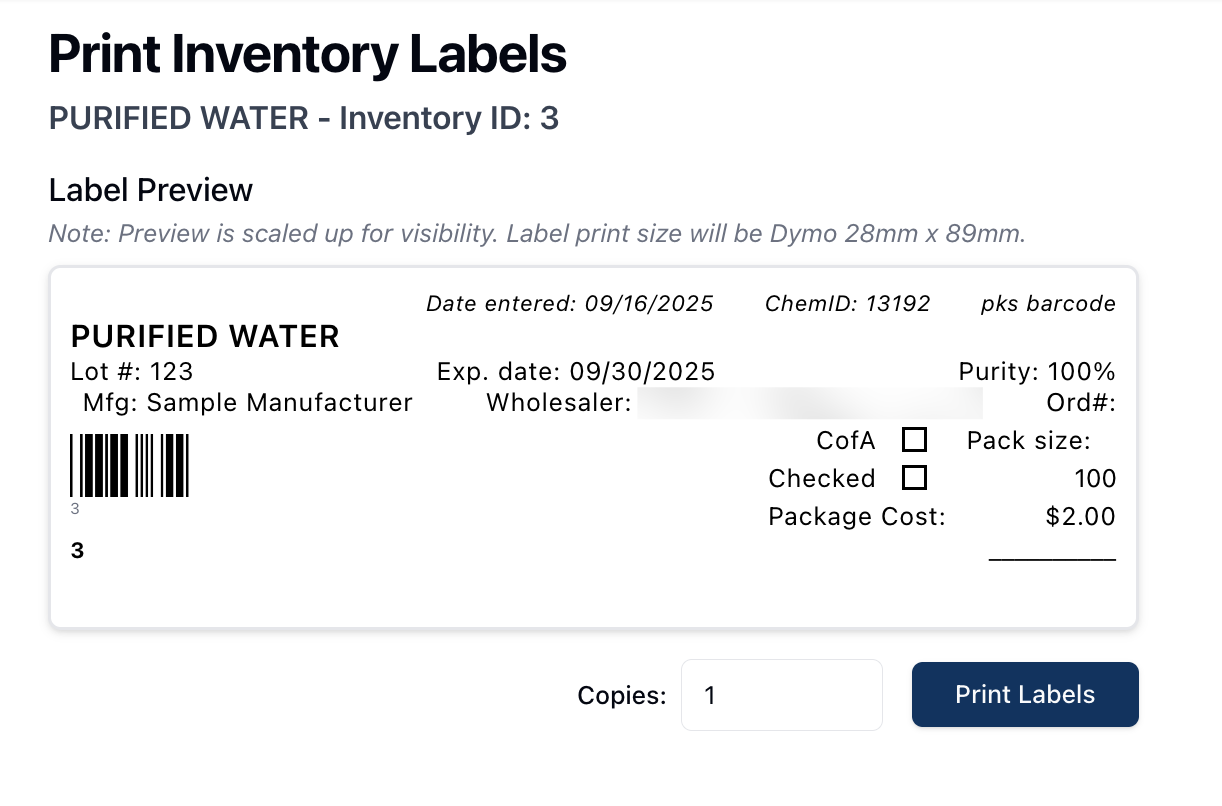Click the barcode image on the label
The width and height of the screenshot is (1222, 806).
[x=129, y=465]
